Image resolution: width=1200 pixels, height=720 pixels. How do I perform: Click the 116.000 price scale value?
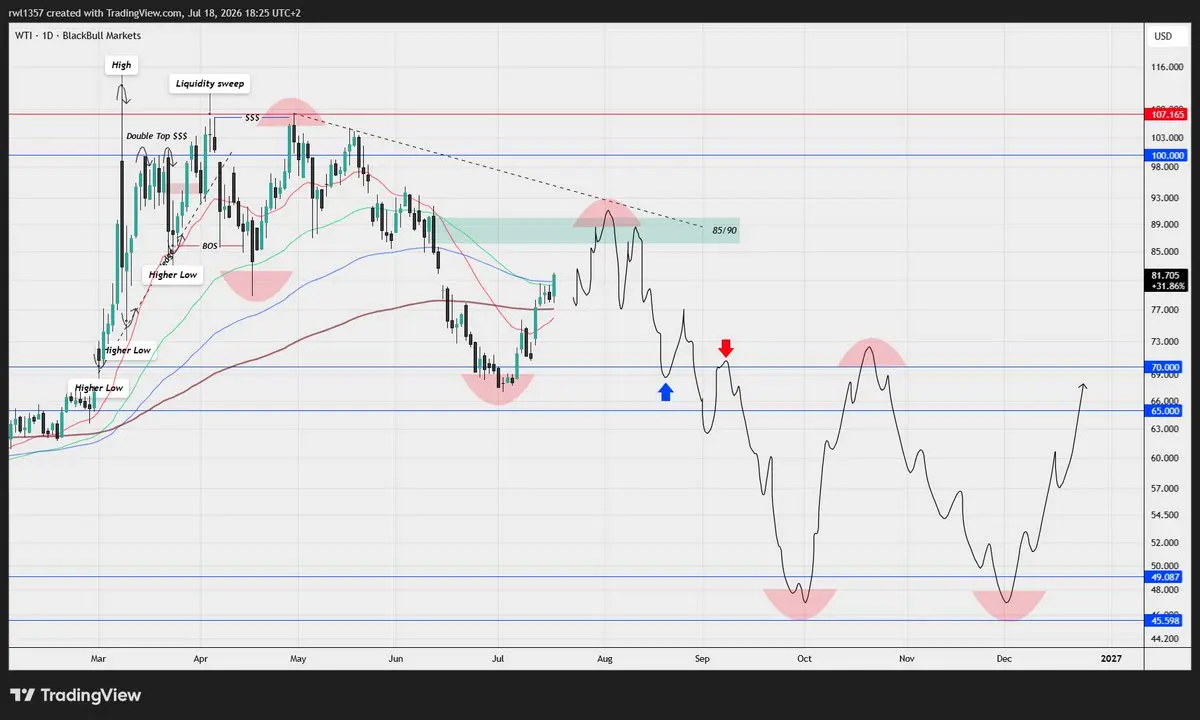click(1167, 67)
